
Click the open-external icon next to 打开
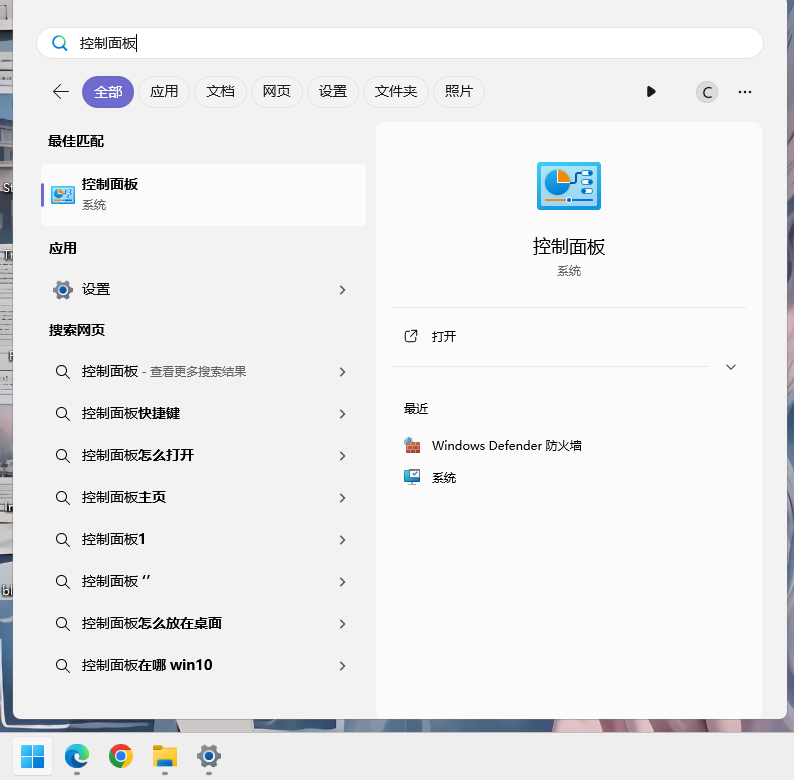411,336
